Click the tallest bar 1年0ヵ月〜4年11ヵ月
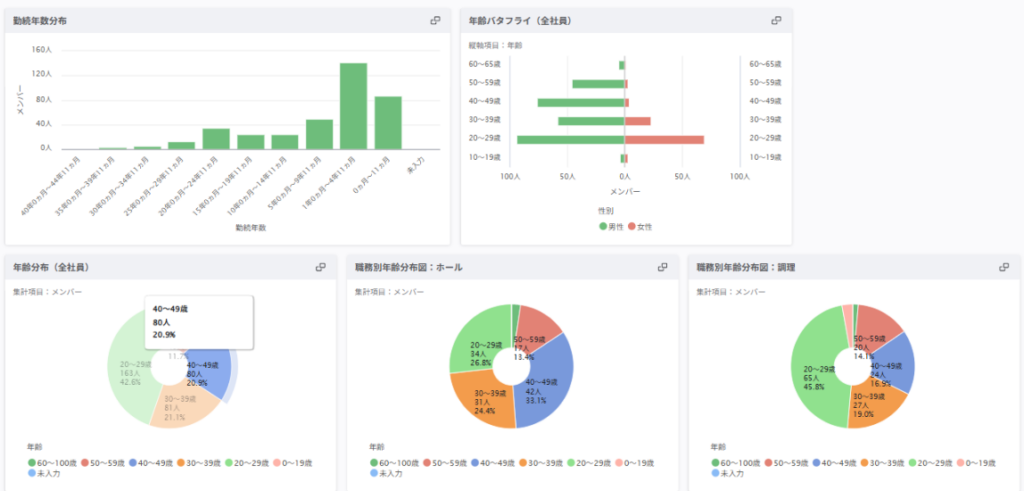Viewport: 1024px width, 491px height. tap(353, 106)
